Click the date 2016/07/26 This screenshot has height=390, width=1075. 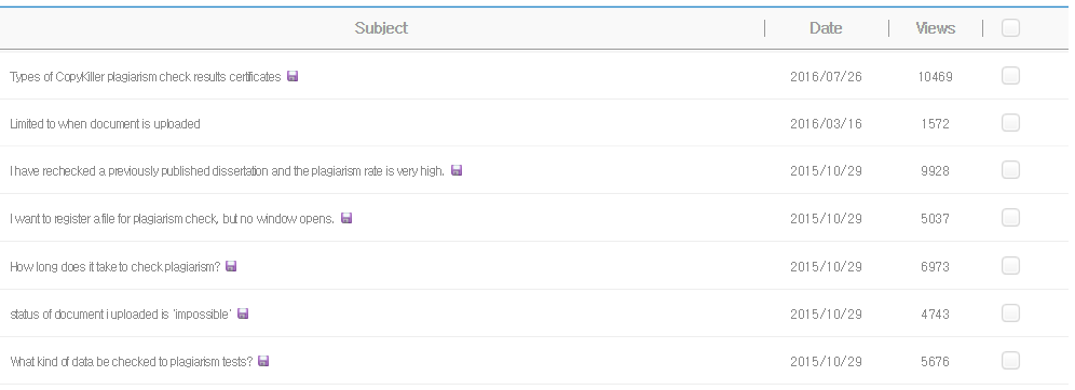click(x=825, y=77)
